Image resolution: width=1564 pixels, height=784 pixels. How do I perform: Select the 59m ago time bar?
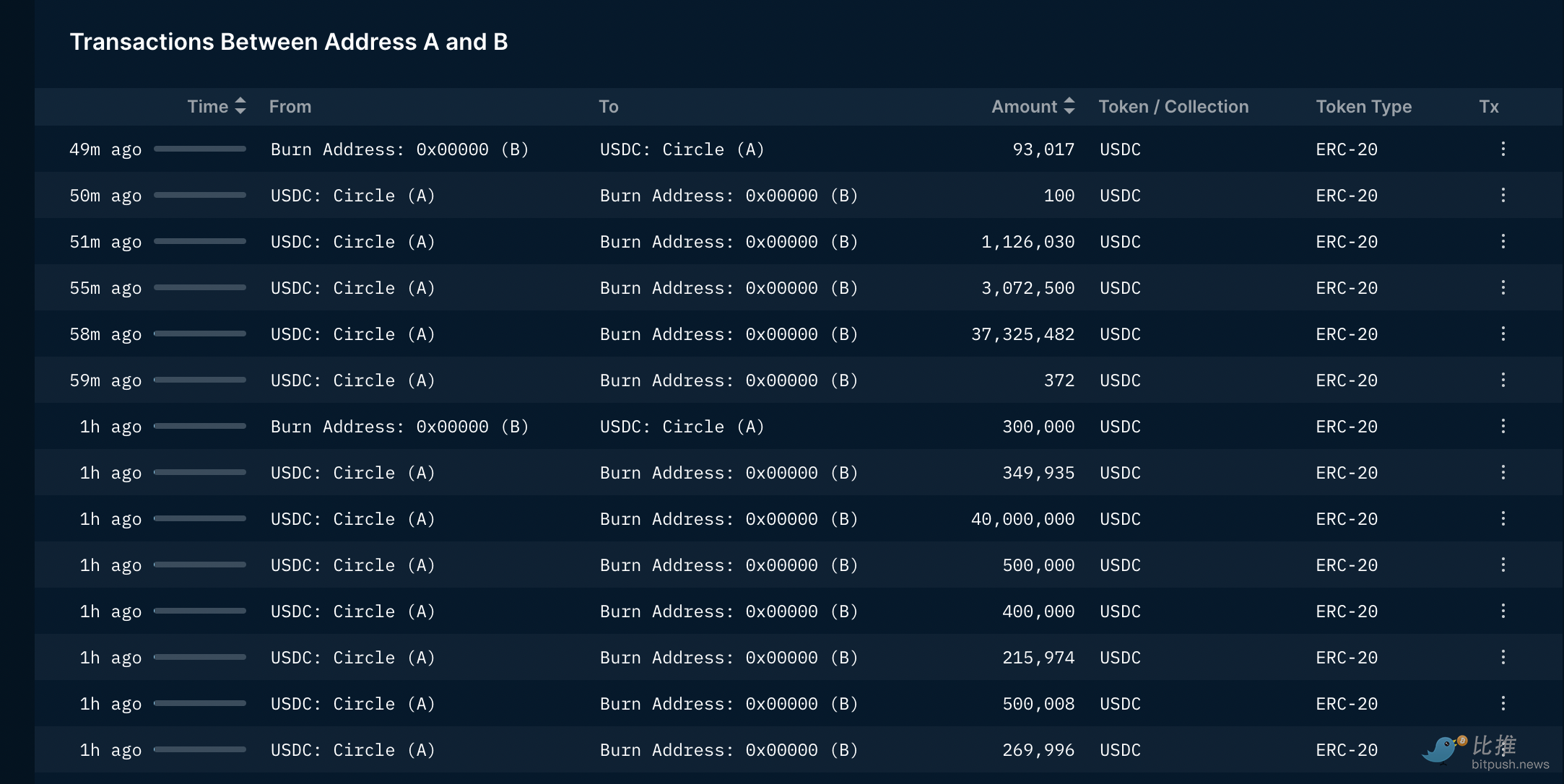200,380
